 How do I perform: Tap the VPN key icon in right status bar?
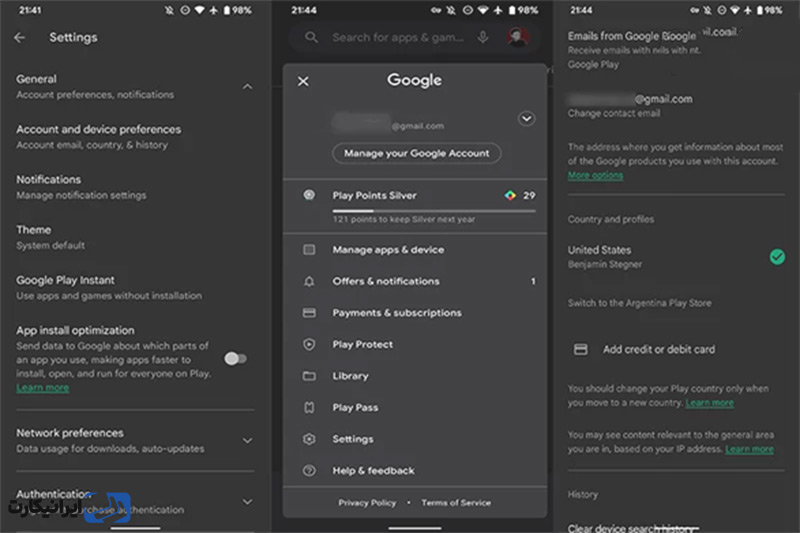tap(694, 10)
